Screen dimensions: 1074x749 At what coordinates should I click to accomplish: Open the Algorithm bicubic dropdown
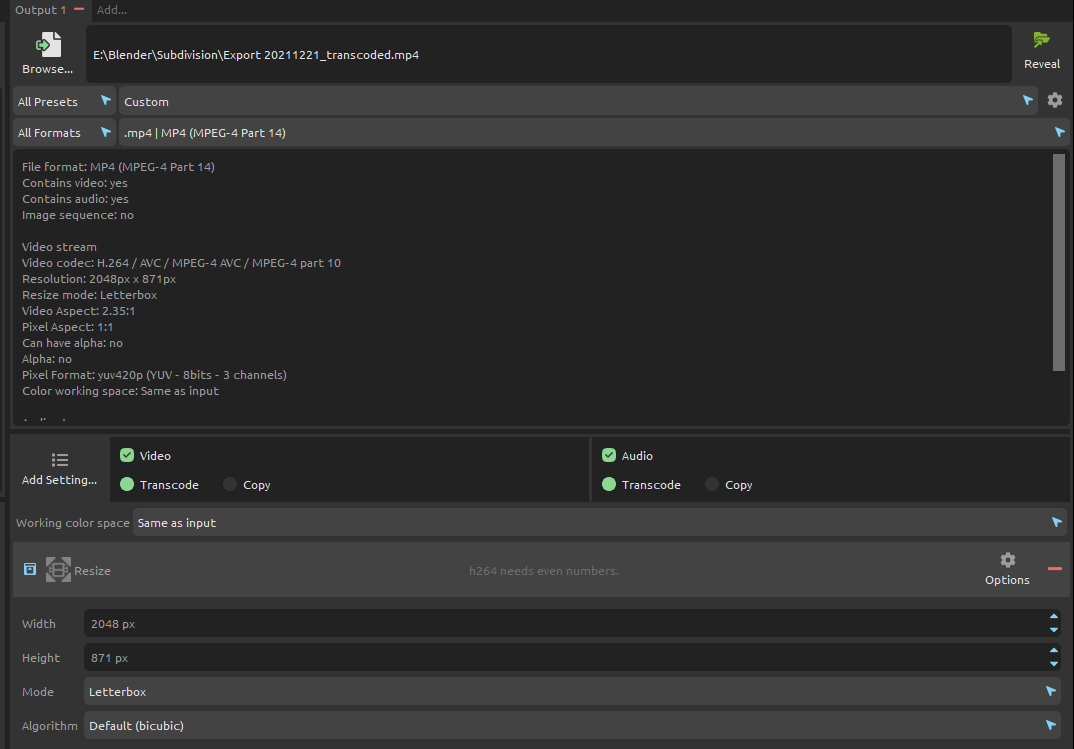click(x=572, y=726)
